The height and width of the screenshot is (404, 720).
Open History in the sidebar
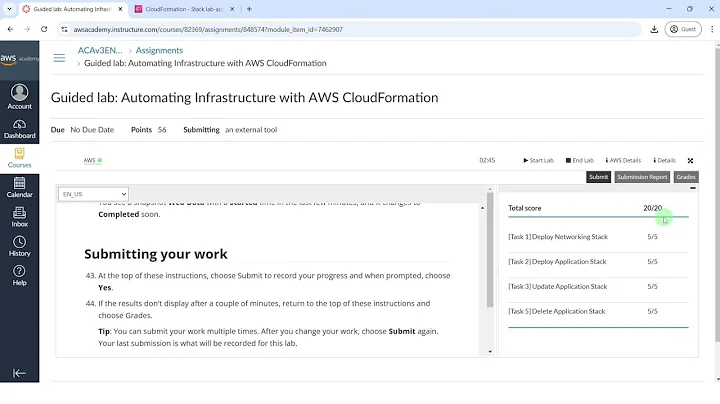(x=19, y=247)
